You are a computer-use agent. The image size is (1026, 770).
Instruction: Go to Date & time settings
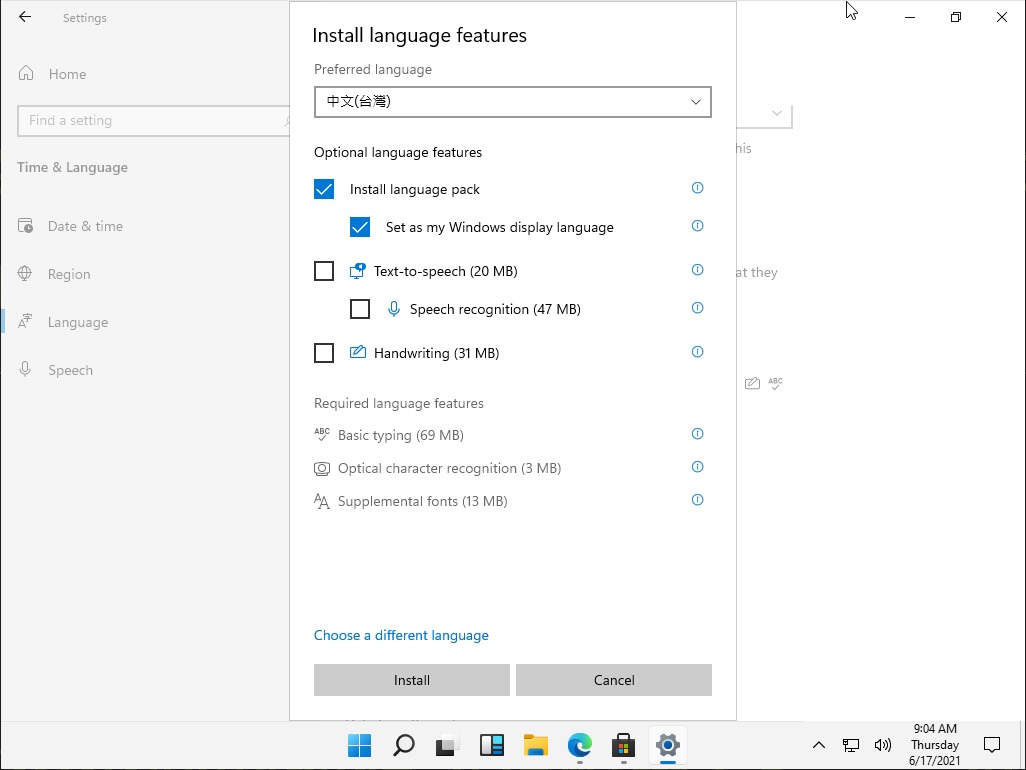(x=85, y=226)
